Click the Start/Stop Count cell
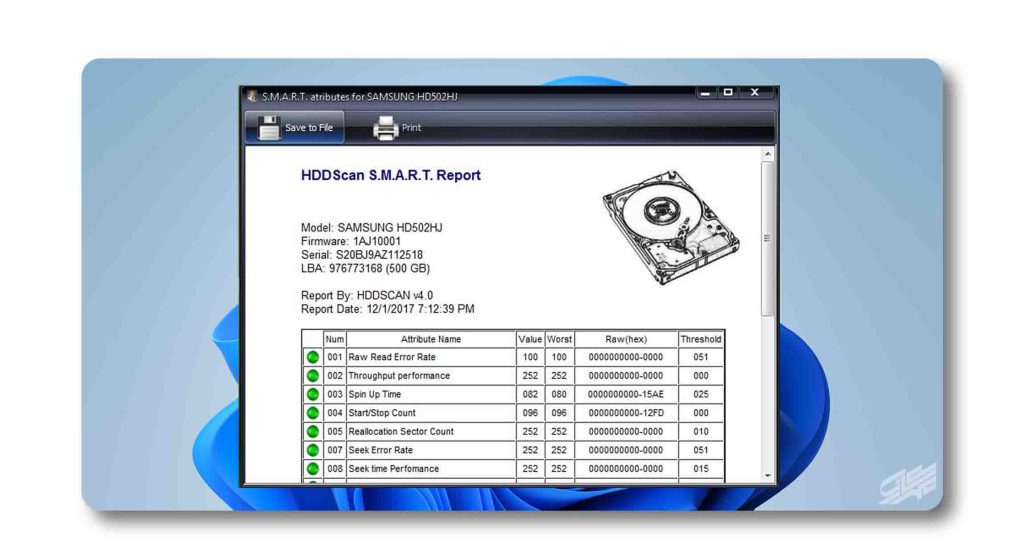Viewport: 1024px width, 557px height. click(431, 413)
